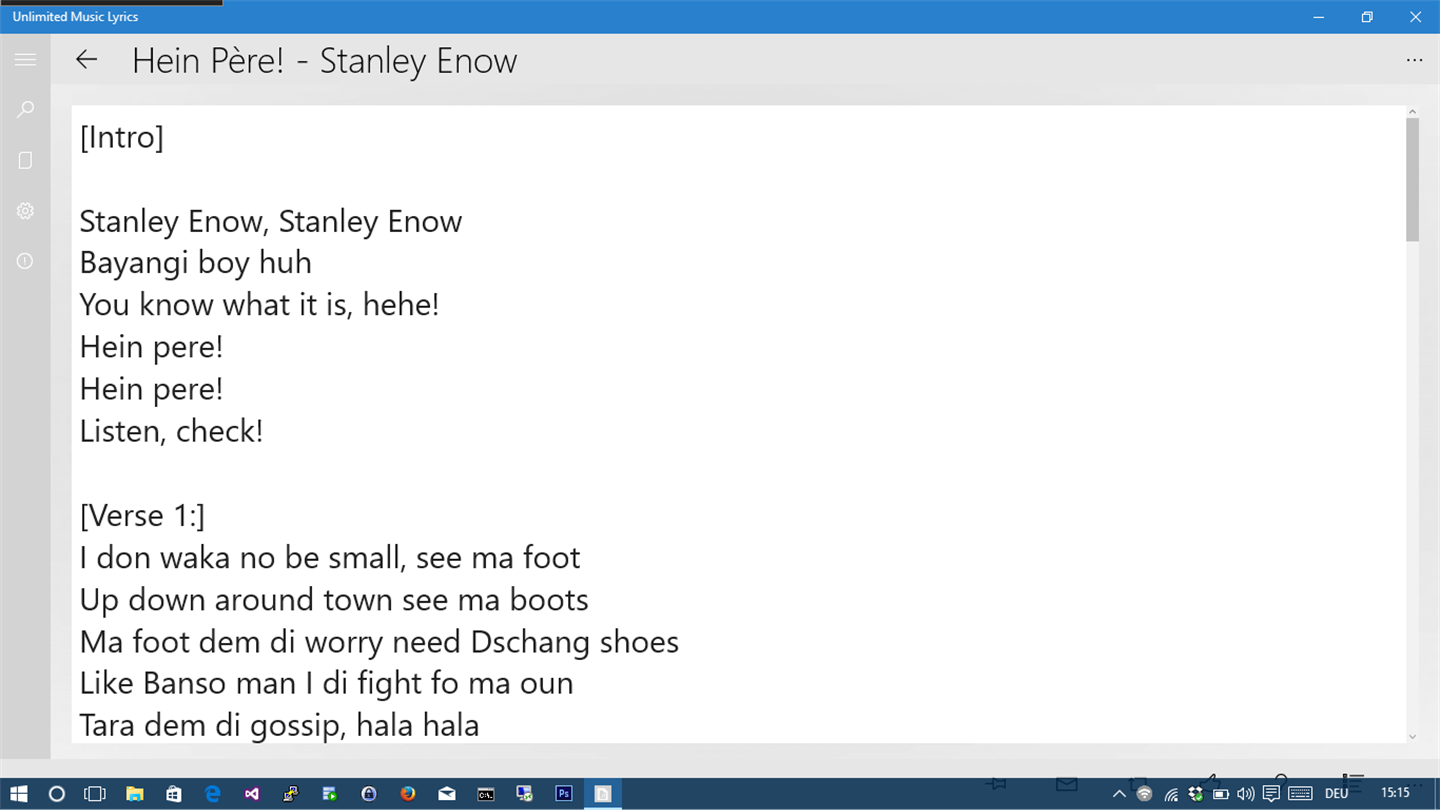This screenshot has height=810, width=1440.
Task: Open the Windows Start menu
Action: pos(19,794)
